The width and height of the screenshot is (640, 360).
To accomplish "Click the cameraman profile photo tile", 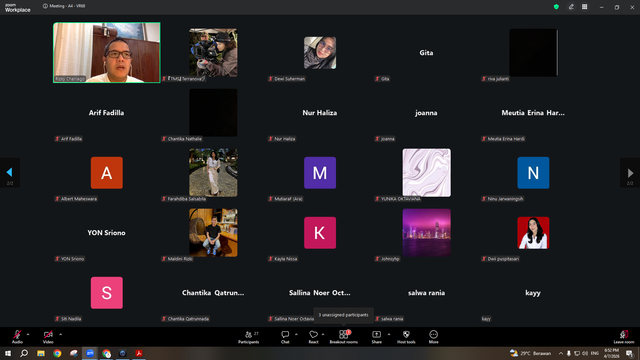I will pyautogui.click(x=213, y=53).
